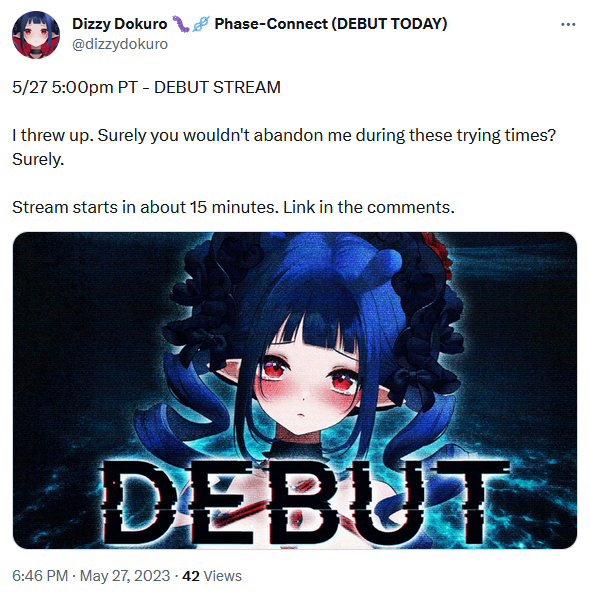Open Dizzy Dokuro's profile avatar

pyautogui.click(x=36, y=35)
